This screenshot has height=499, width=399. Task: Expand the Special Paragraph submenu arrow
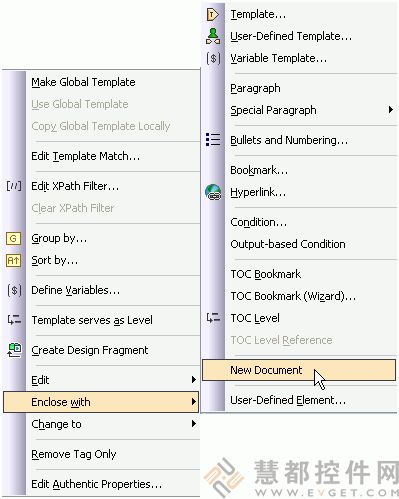[391, 110]
